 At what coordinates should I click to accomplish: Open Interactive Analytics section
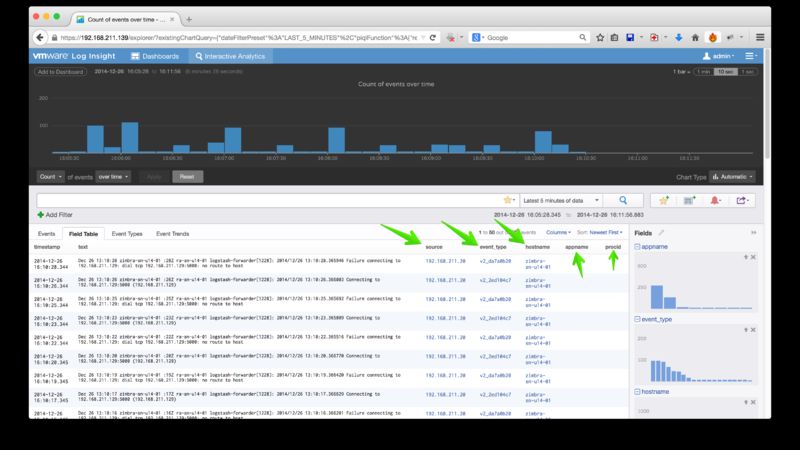tap(230, 56)
